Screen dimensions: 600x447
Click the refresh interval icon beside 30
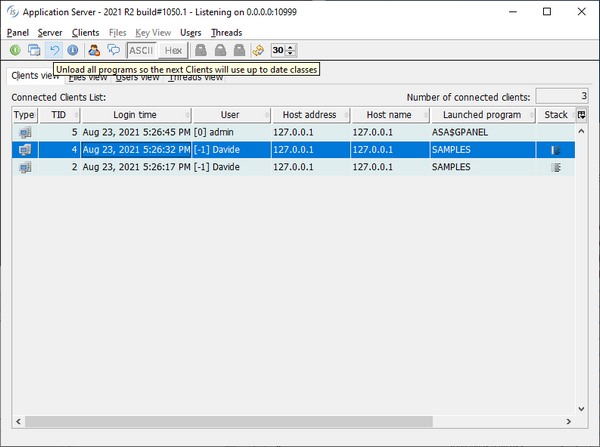pos(258,50)
